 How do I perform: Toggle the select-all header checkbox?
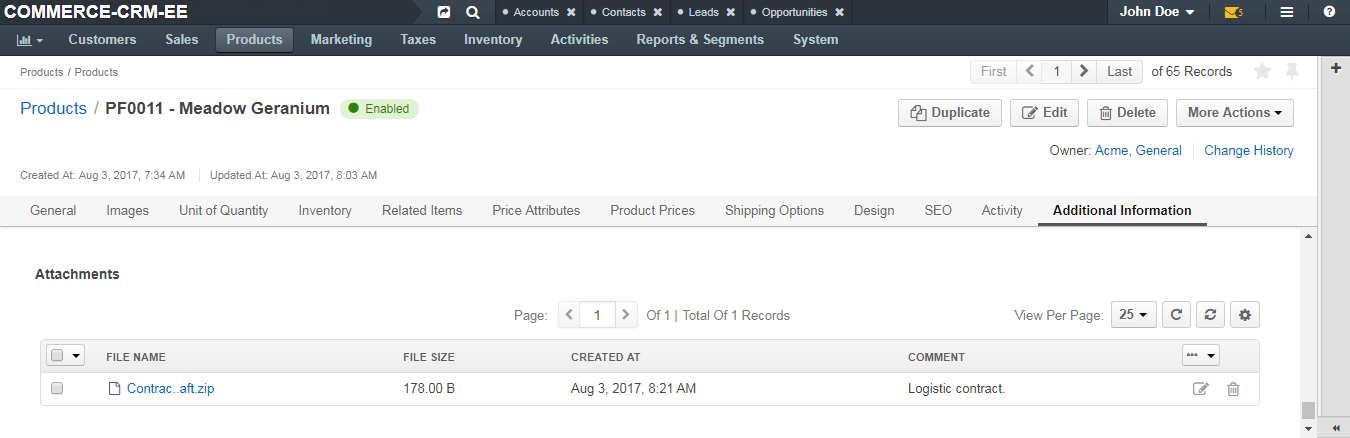pos(57,355)
